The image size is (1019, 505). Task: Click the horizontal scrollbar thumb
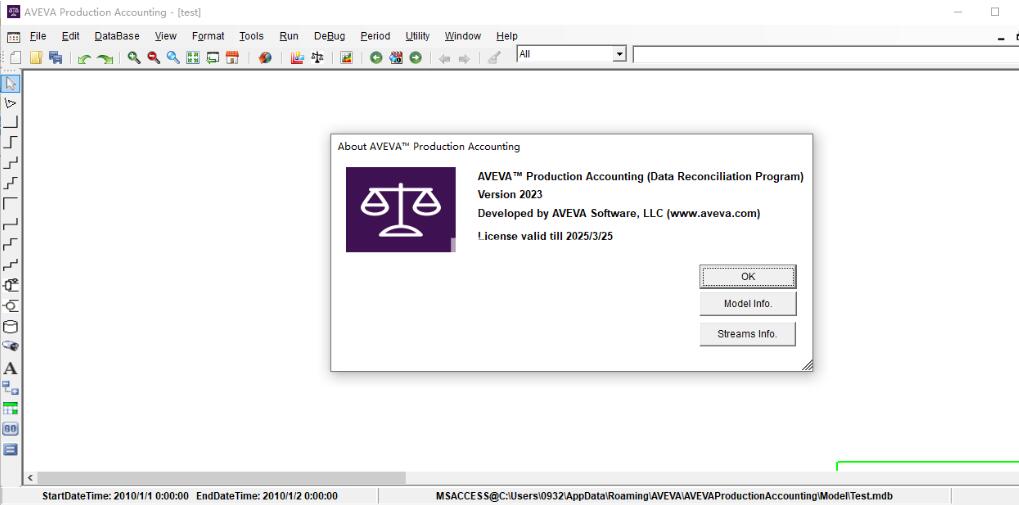(222, 478)
